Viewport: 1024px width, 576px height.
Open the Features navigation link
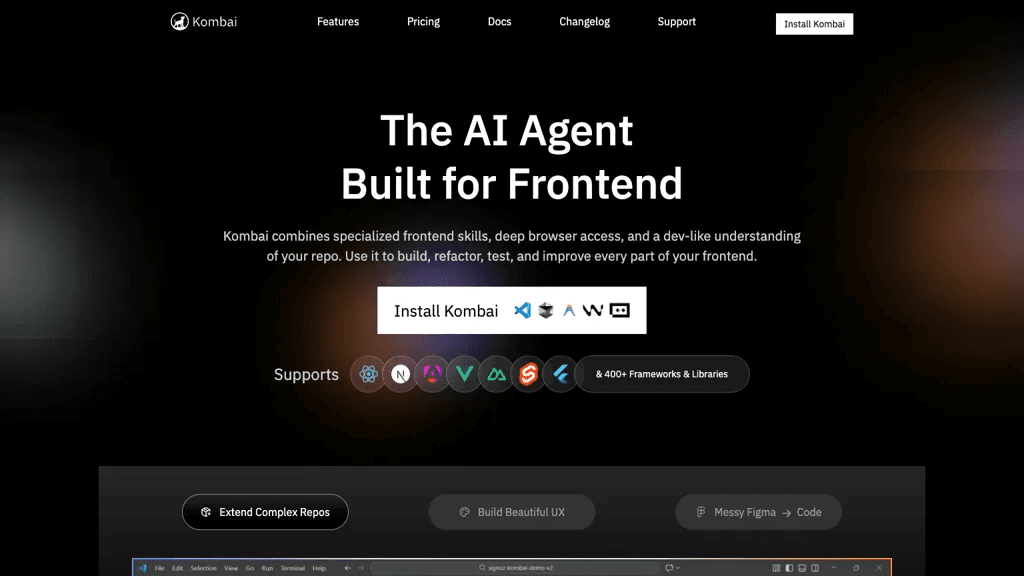[x=338, y=22]
